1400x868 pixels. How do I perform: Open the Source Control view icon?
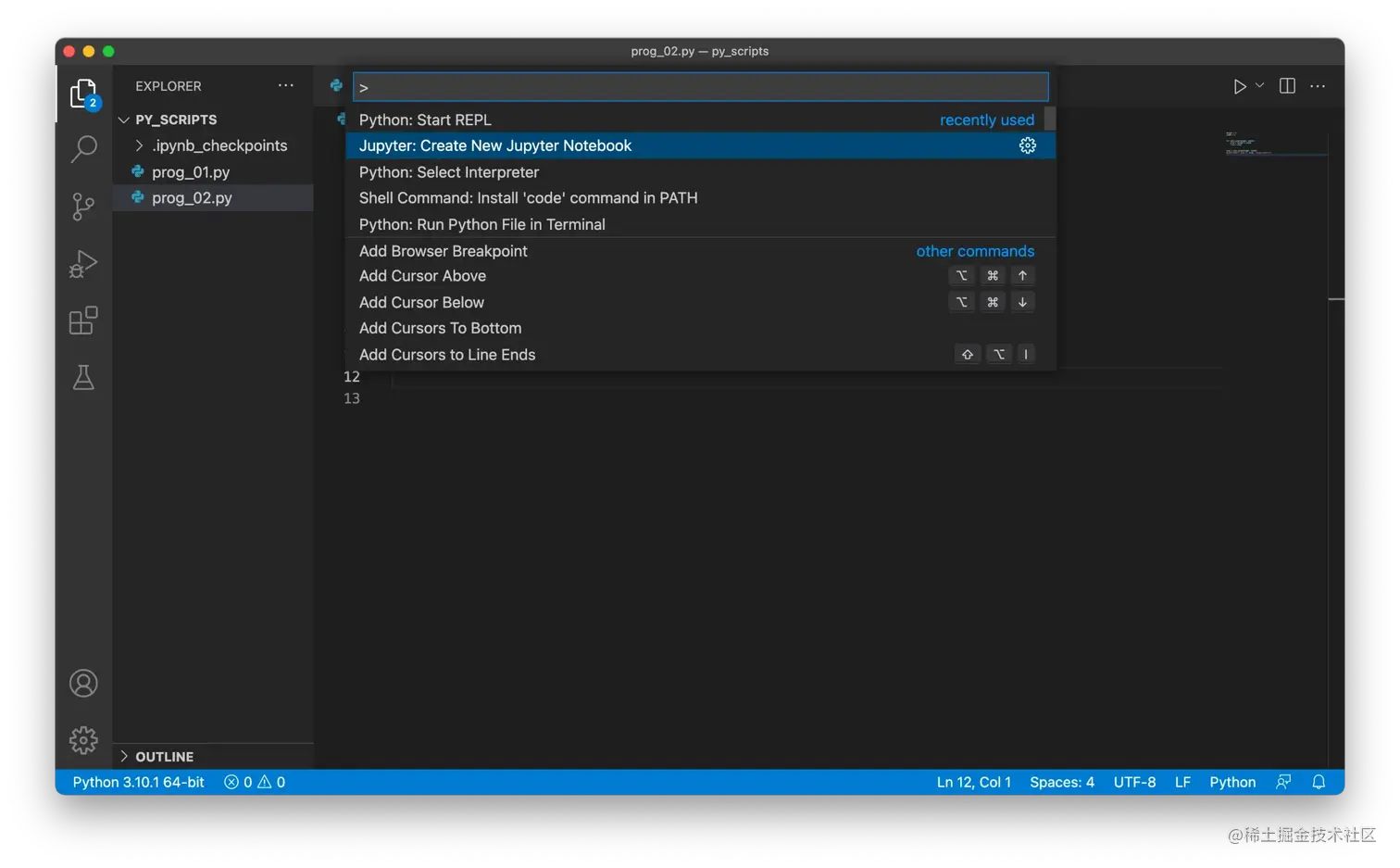click(83, 207)
